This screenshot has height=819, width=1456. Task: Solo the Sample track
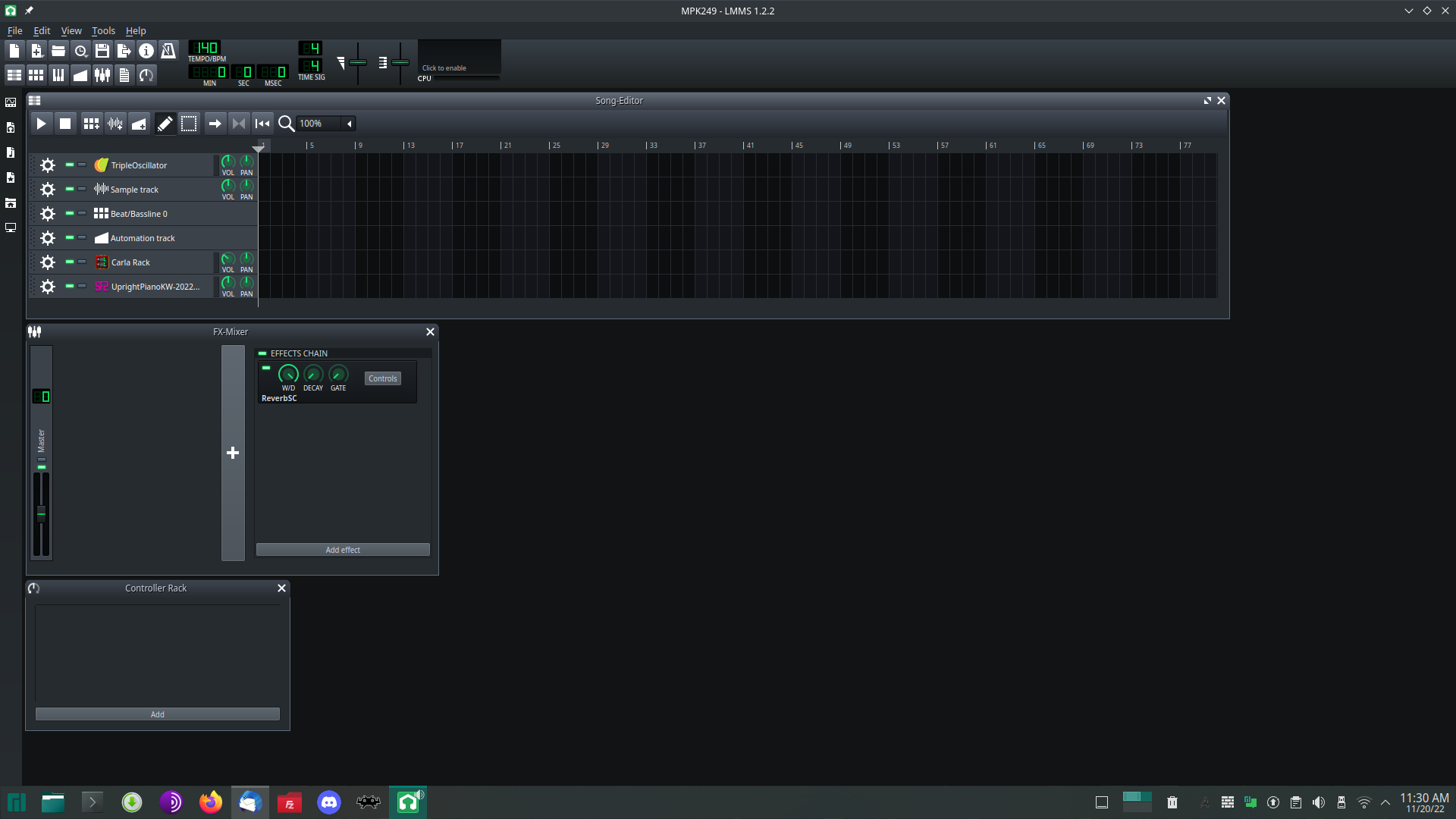tap(83, 189)
